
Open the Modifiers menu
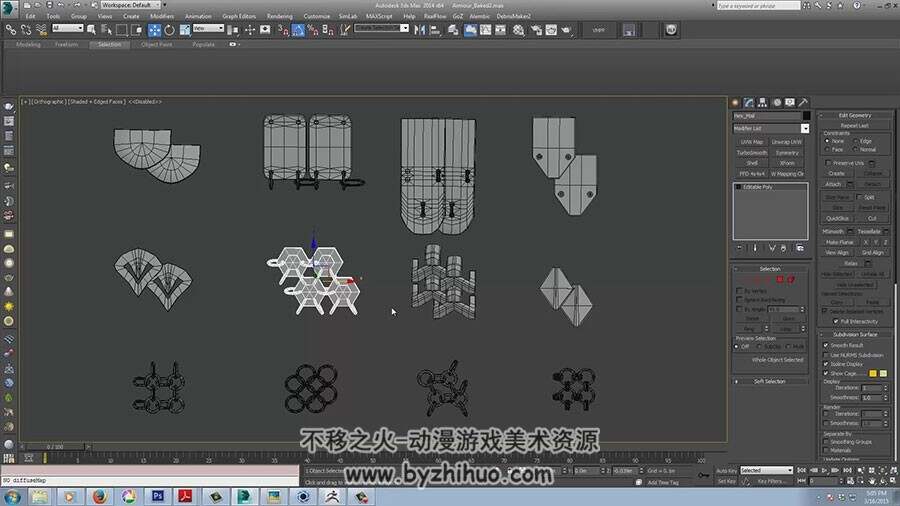tap(162, 16)
